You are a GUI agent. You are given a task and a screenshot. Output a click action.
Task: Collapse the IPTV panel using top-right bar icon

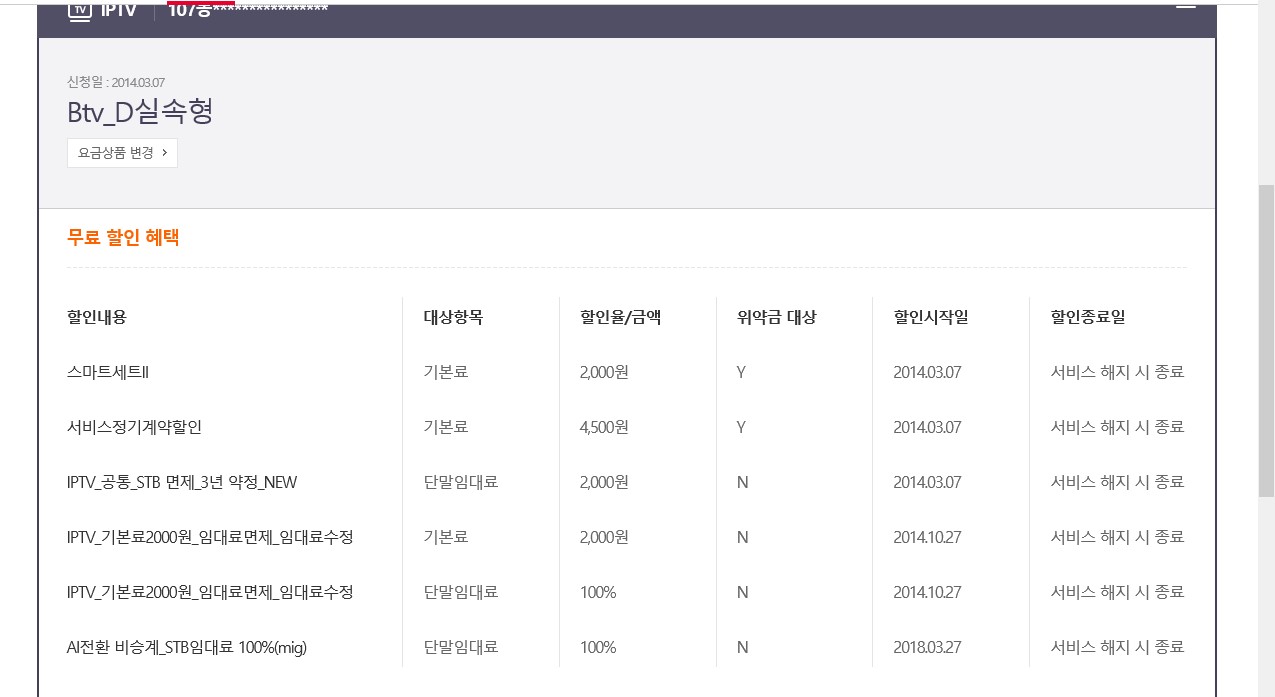pos(1185,6)
